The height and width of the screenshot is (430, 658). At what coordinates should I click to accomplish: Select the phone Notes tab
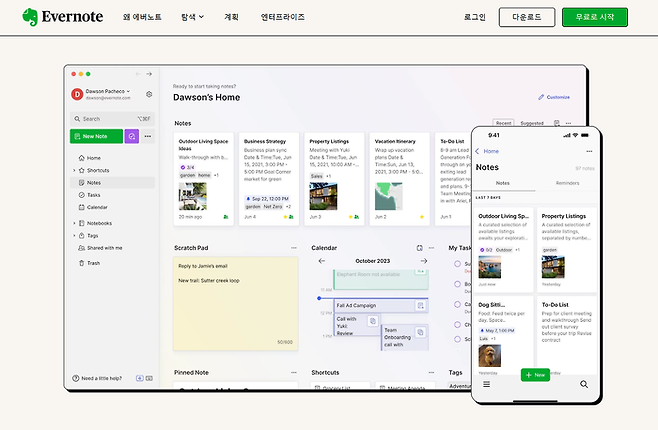pos(503,183)
